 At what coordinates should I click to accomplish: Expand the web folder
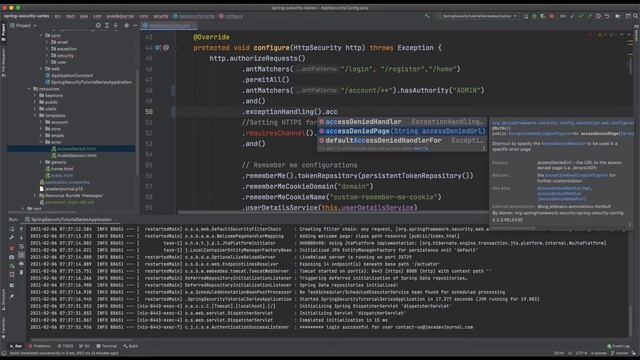41,69
